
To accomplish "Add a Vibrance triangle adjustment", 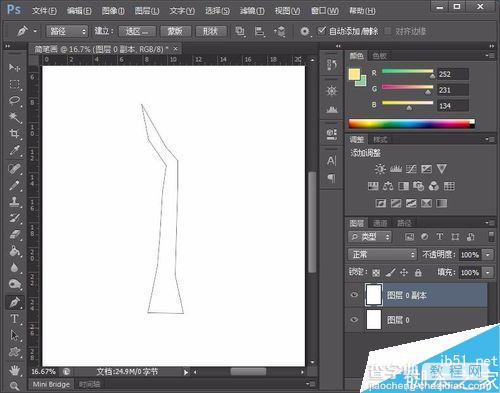I will pos(442,169).
